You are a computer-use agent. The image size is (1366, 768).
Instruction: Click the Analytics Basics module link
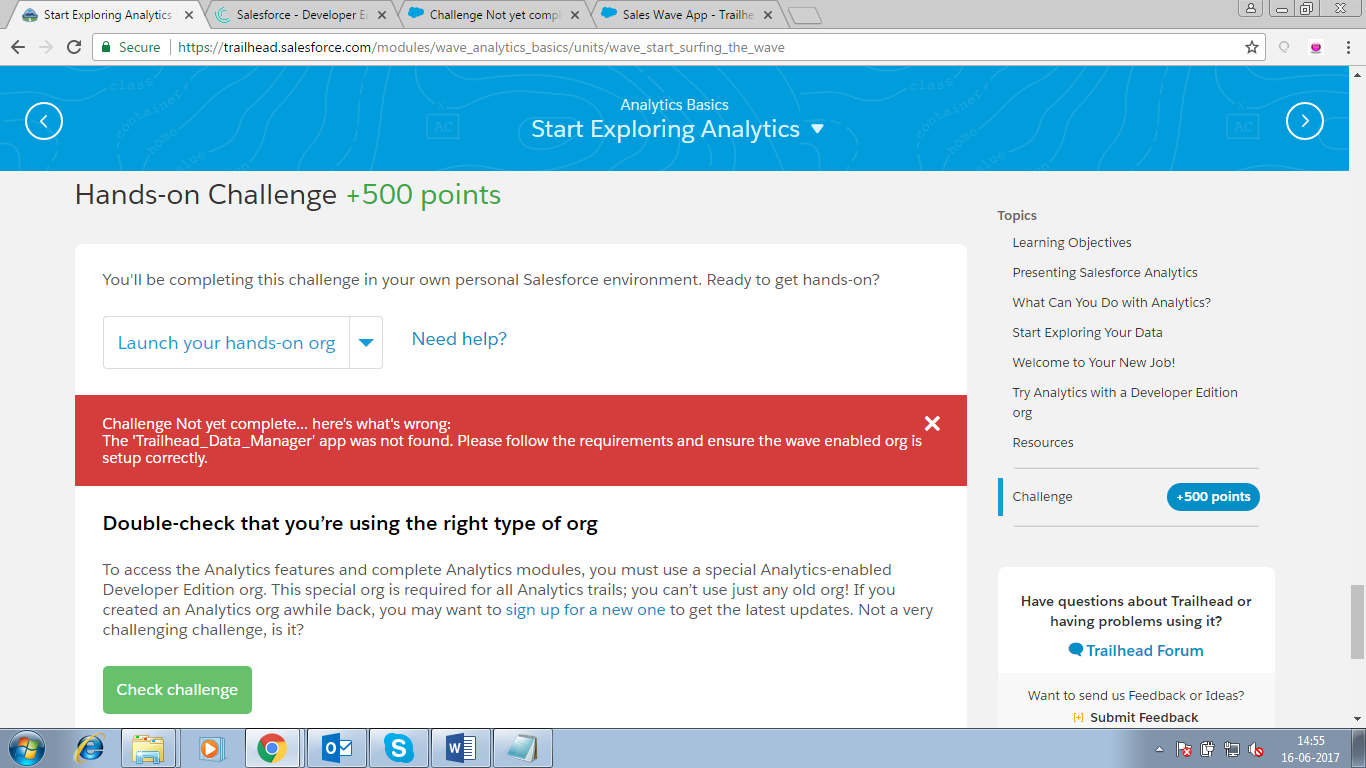tap(674, 105)
